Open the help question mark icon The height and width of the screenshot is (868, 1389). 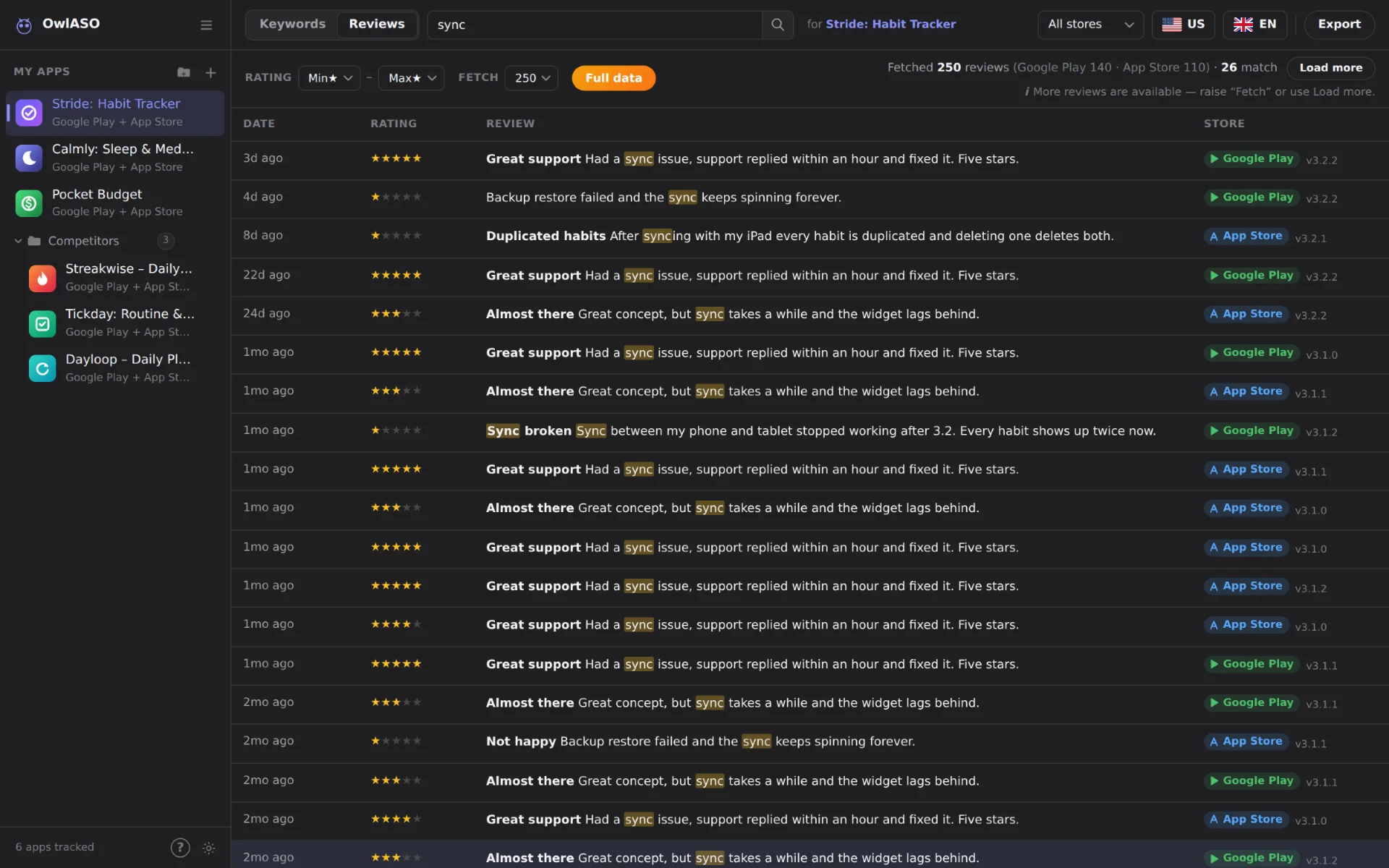pyautogui.click(x=180, y=848)
